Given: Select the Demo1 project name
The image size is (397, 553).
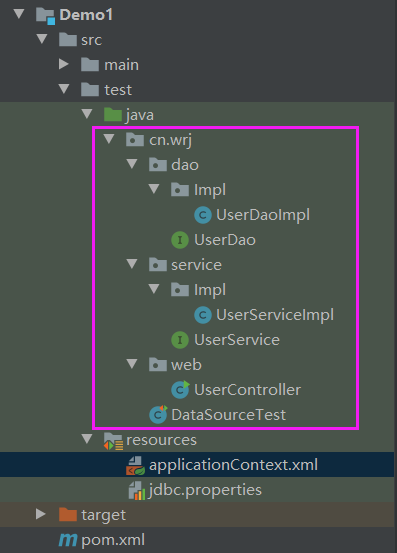Looking at the screenshot, I should click(x=86, y=15).
